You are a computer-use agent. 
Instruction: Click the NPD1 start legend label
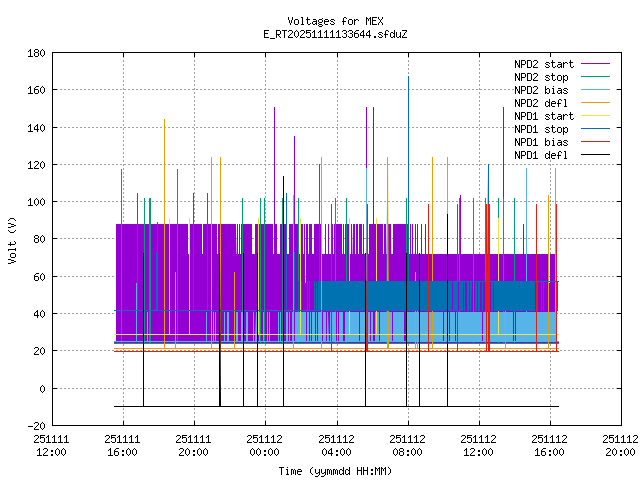coord(538,116)
